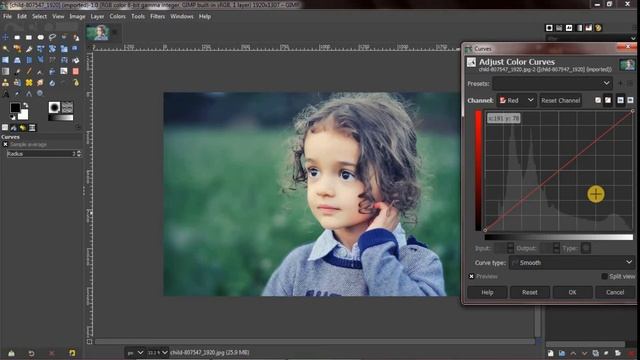Image resolution: width=640 pixels, height=360 pixels.
Task: Click the Radius stepper arrows
Action: (79, 153)
